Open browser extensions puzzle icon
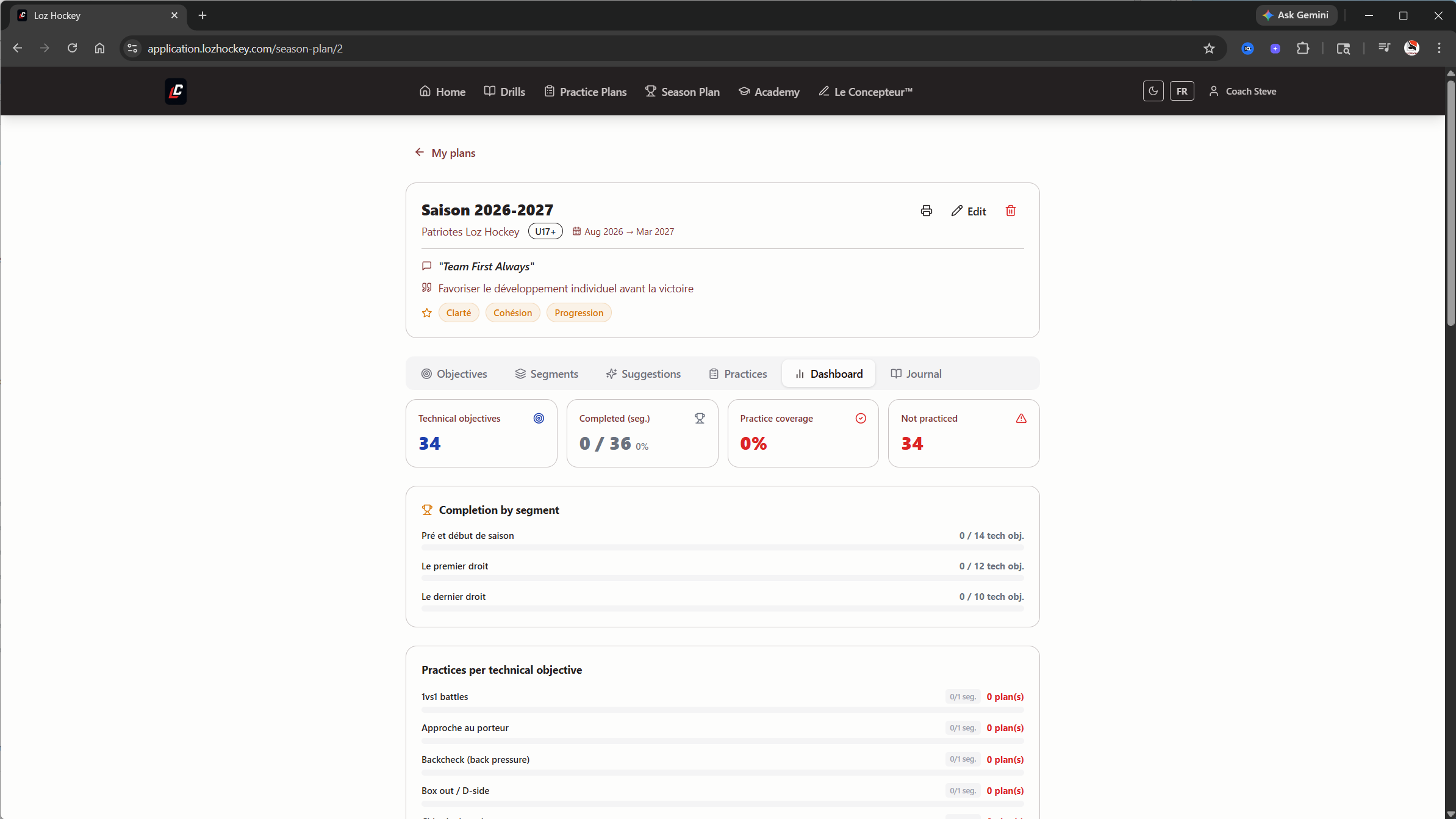Viewport: 1456px width, 819px height. coord(1303,48)
